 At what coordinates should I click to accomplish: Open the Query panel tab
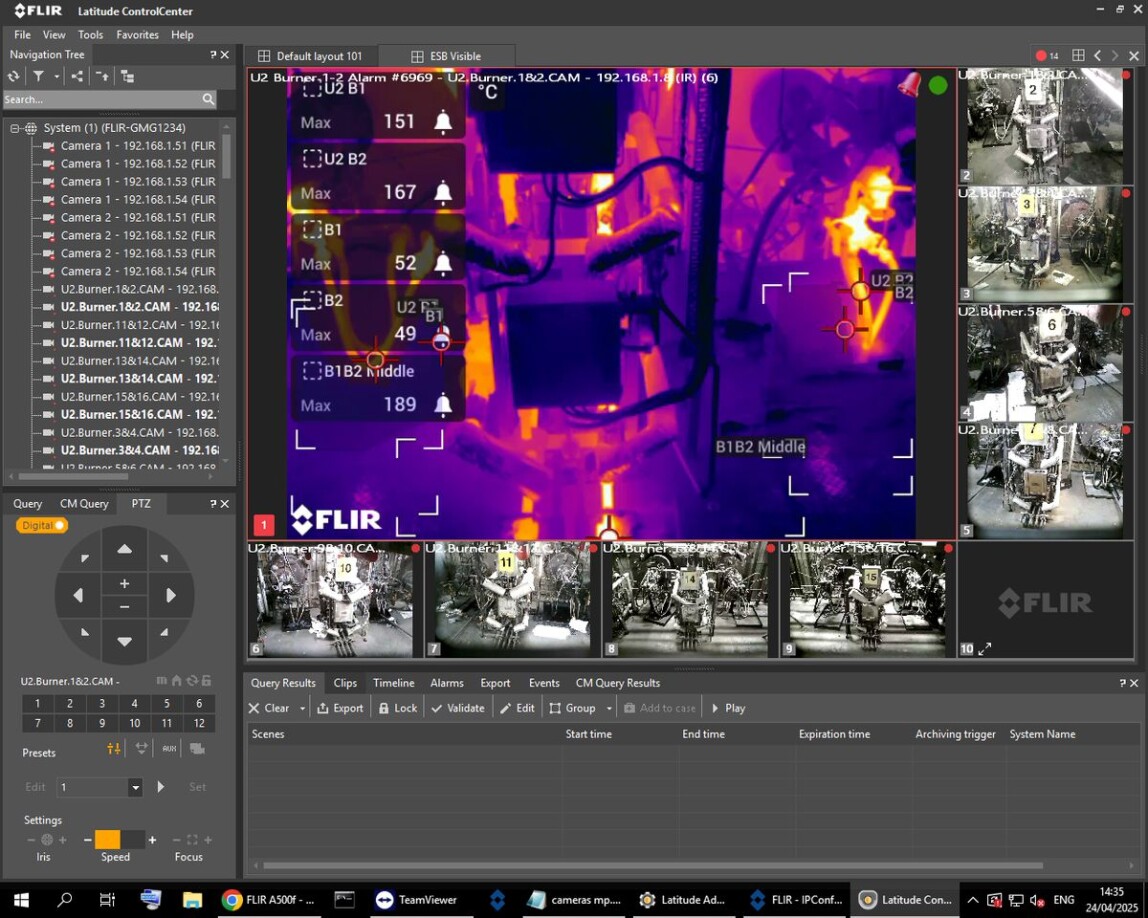point(28,504)
